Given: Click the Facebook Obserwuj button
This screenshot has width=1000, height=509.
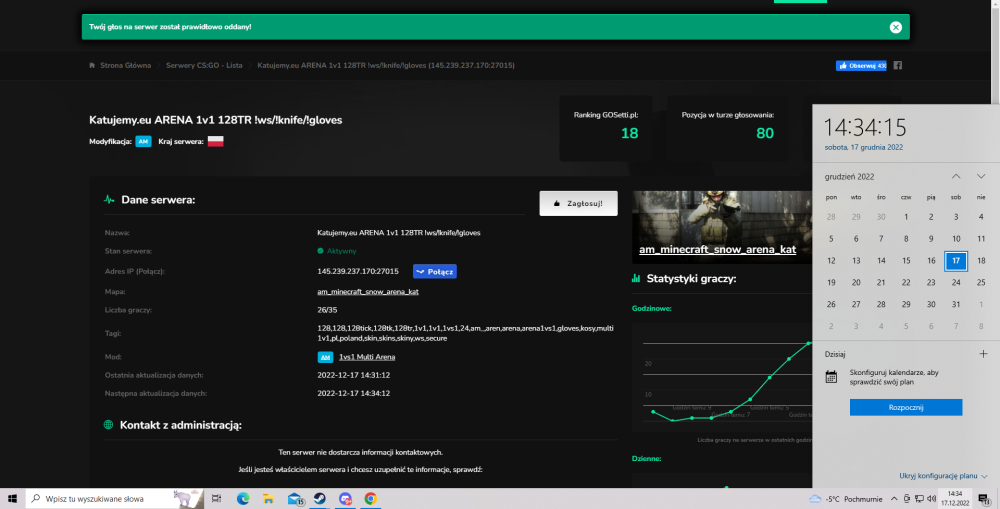Looking at the screenshot, I should 861,66.
